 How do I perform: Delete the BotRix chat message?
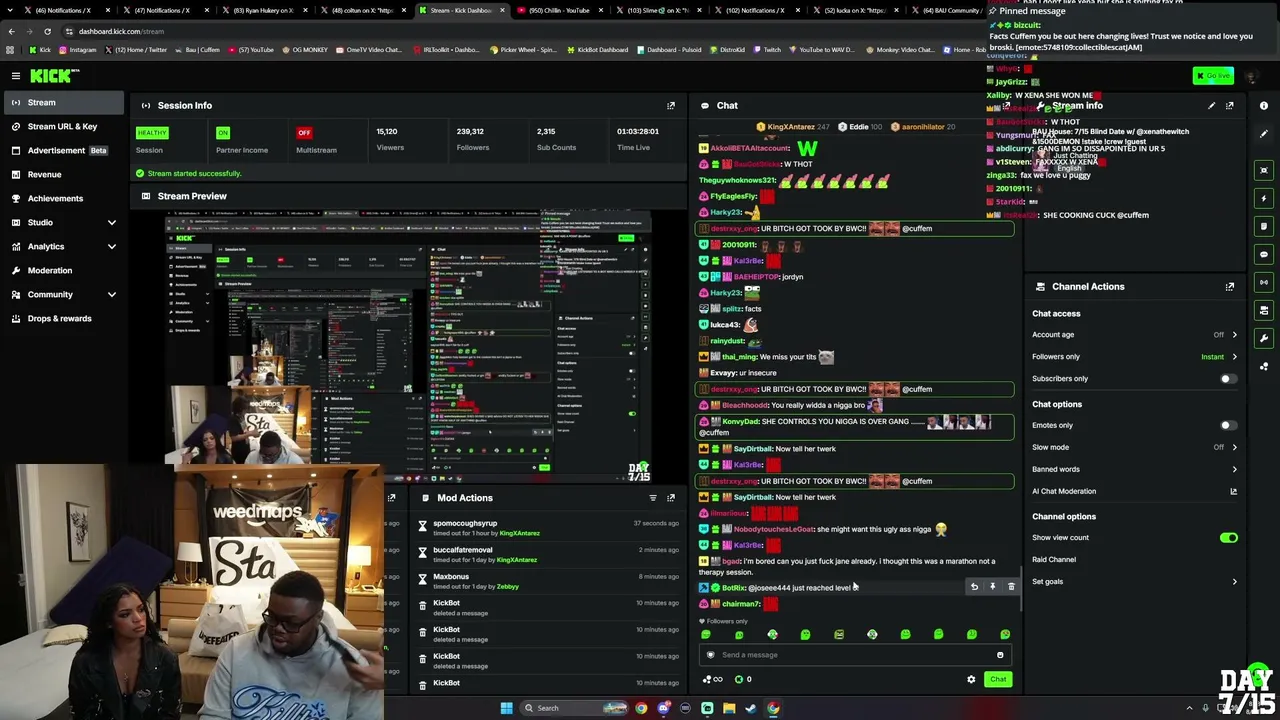[x=1011, y=587]
